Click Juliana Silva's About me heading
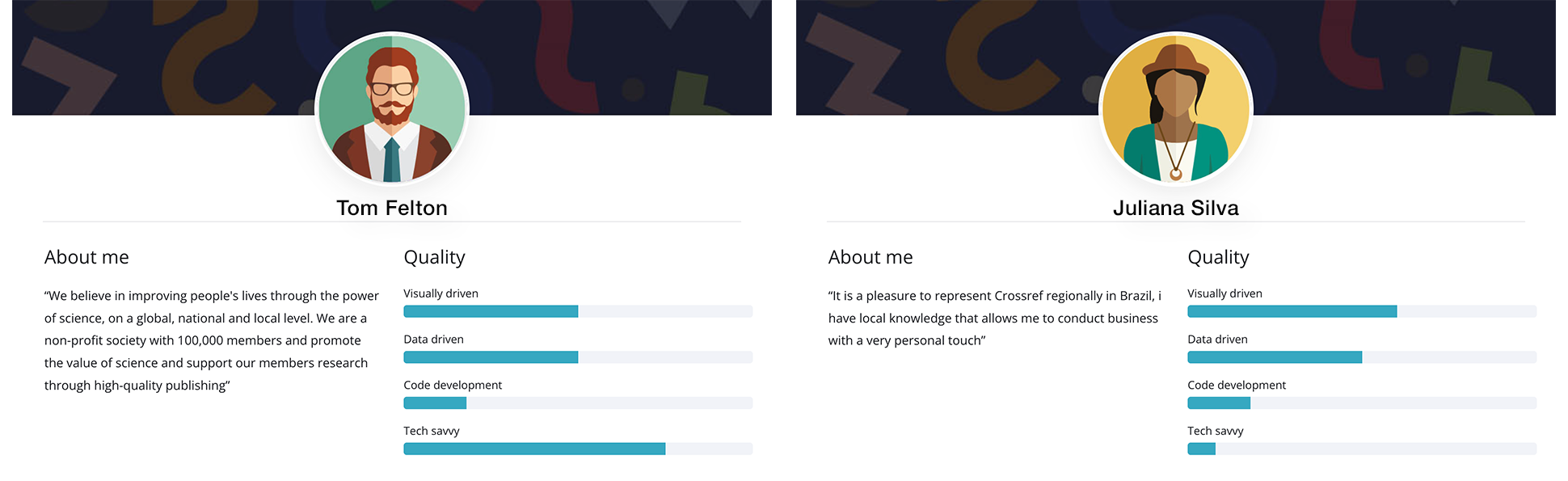This screenshot has height=481, width=1568. click(x=870, y=257)
